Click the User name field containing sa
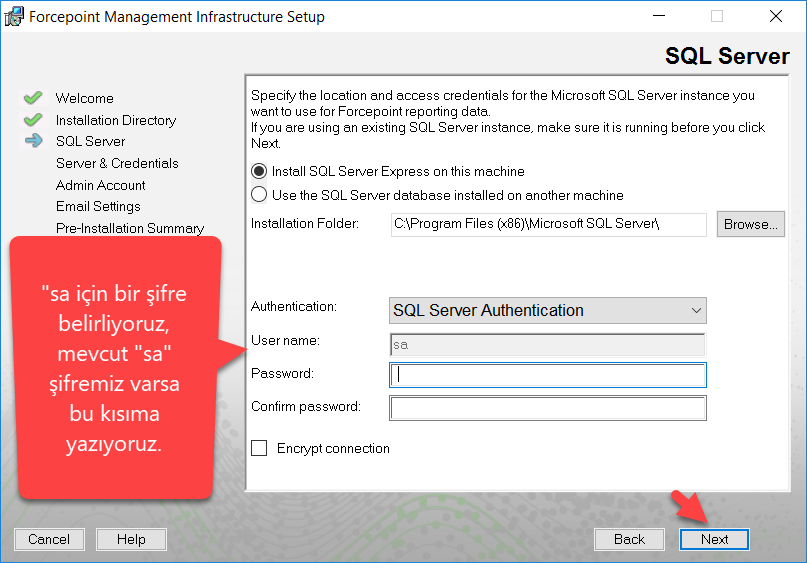This screenshot has width=807, height=563. [548, 344]
